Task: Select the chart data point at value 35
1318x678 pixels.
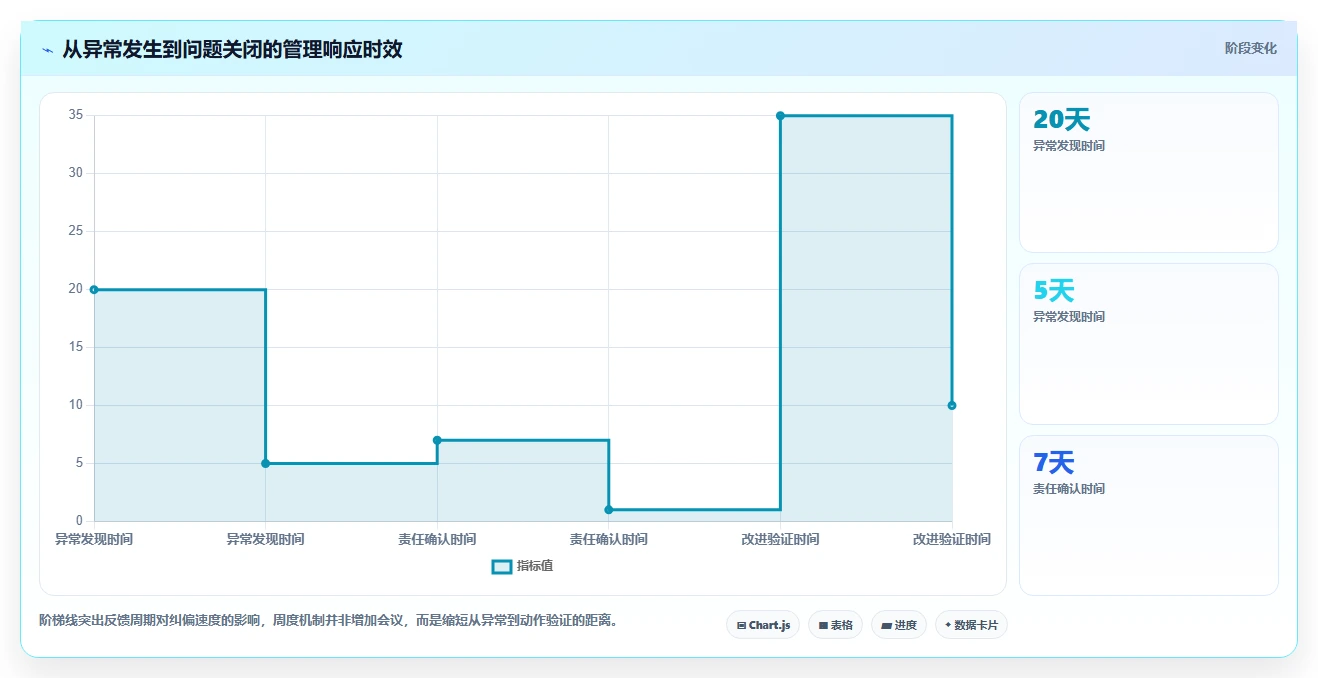Action: pyautogui.click(x=780, y=116)
